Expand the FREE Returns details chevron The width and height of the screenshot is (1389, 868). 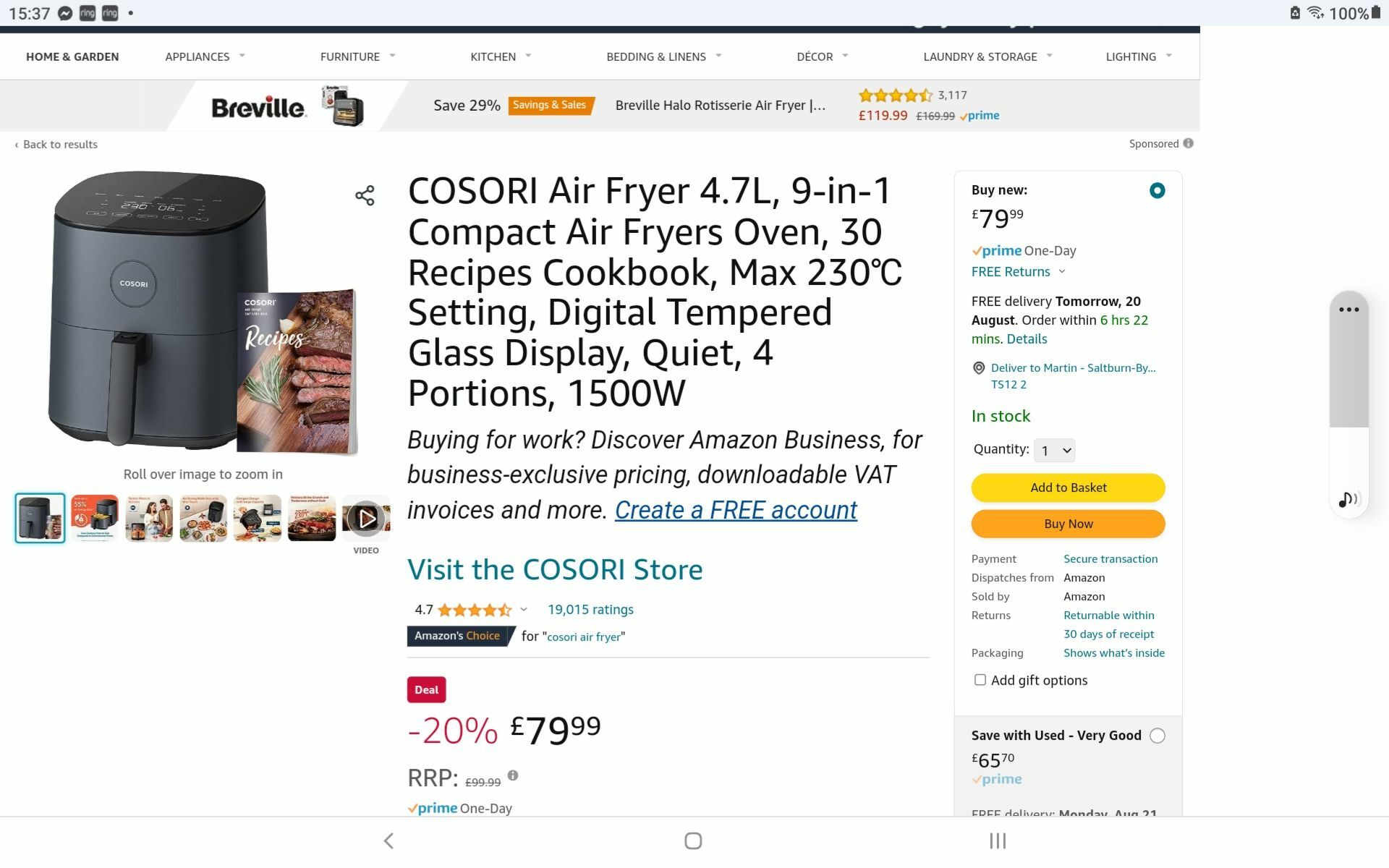(1062, 272)
